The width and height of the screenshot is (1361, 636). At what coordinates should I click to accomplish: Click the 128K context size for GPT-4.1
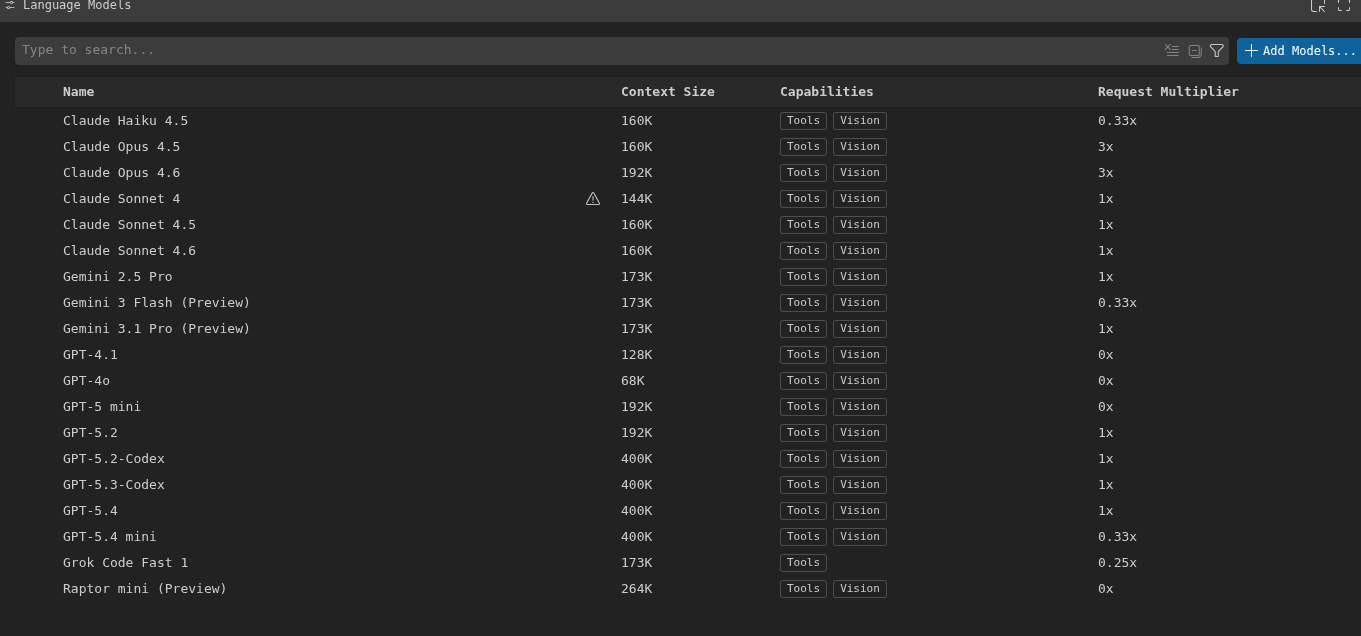pos(637,355)
